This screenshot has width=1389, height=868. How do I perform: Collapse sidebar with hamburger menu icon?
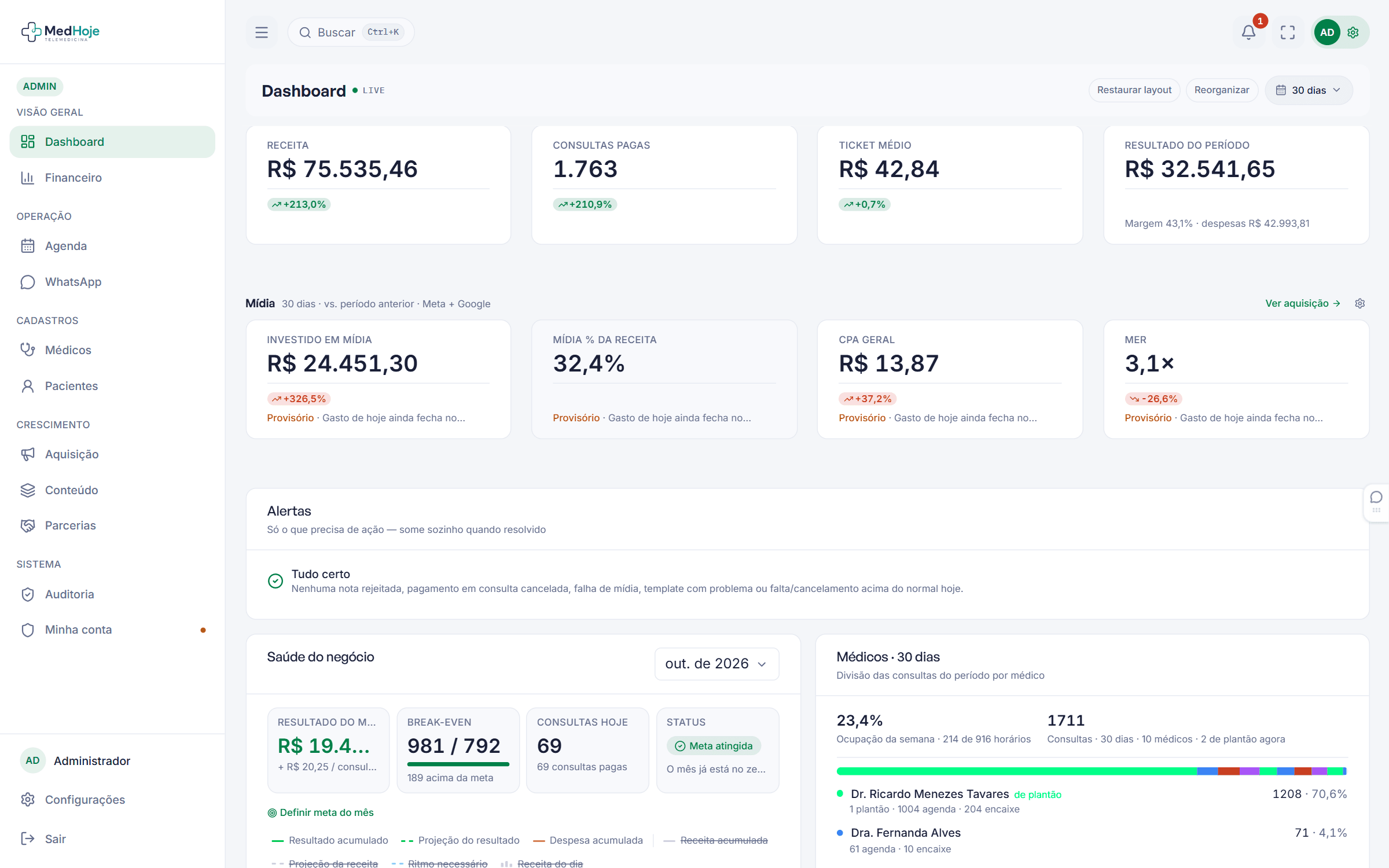point(262,32)
